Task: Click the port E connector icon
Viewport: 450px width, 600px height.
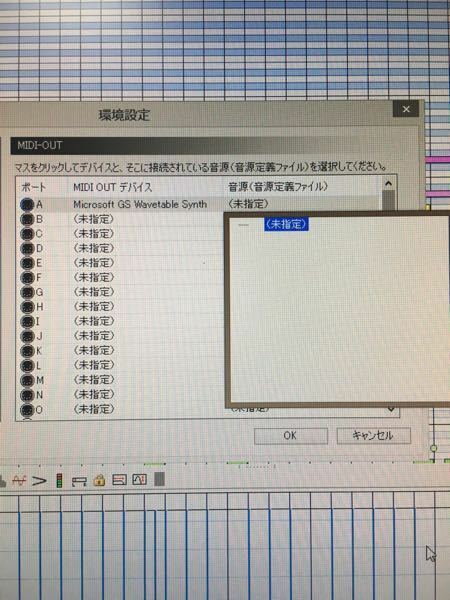Action: pyautogui.click(x=27, y=263)
